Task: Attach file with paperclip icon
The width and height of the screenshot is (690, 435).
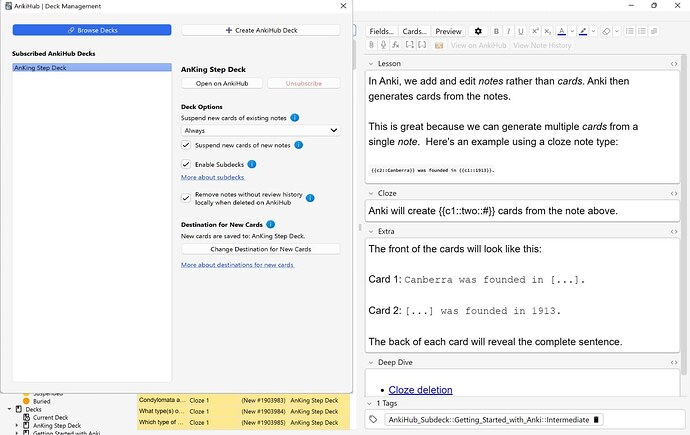Action: pos(371,45)
